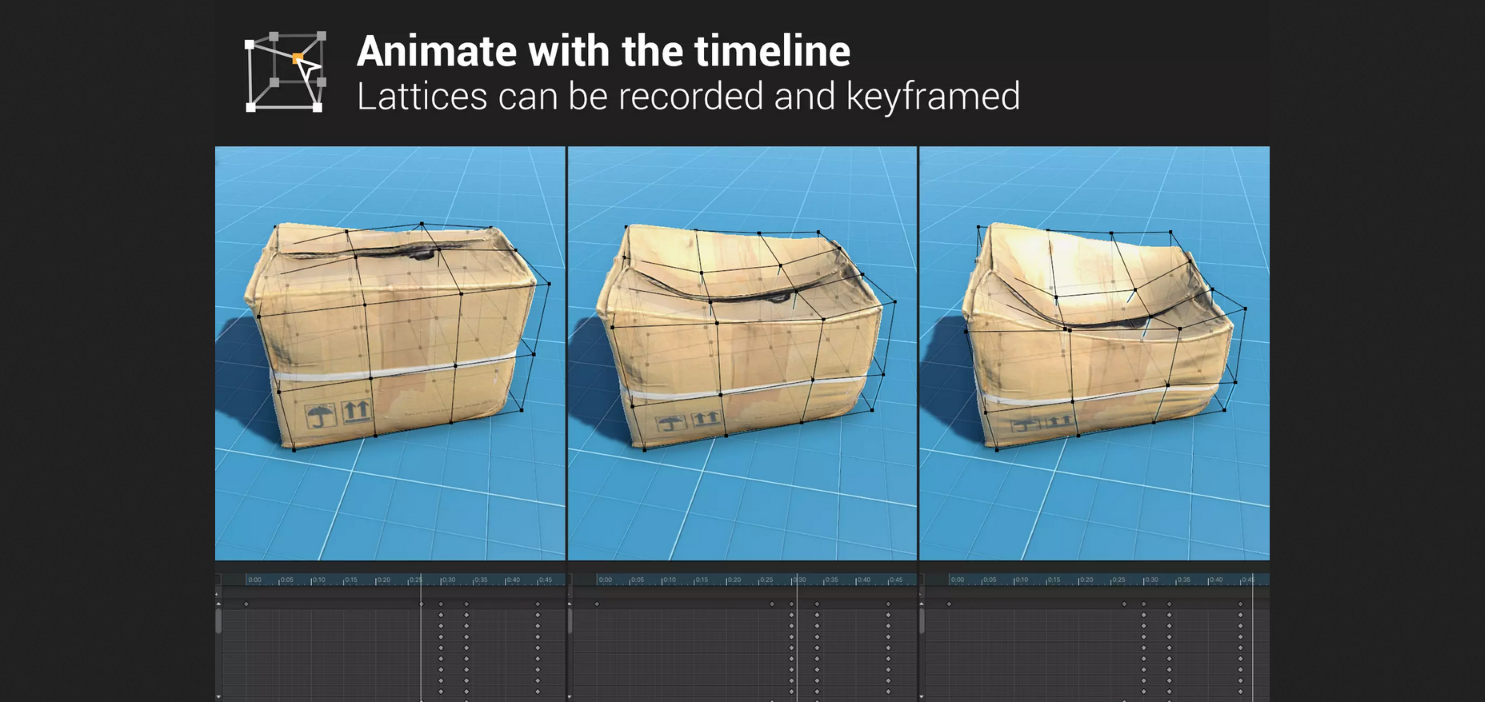Click the middle timeline's vertical scrollbar thumb

[570, 621]
